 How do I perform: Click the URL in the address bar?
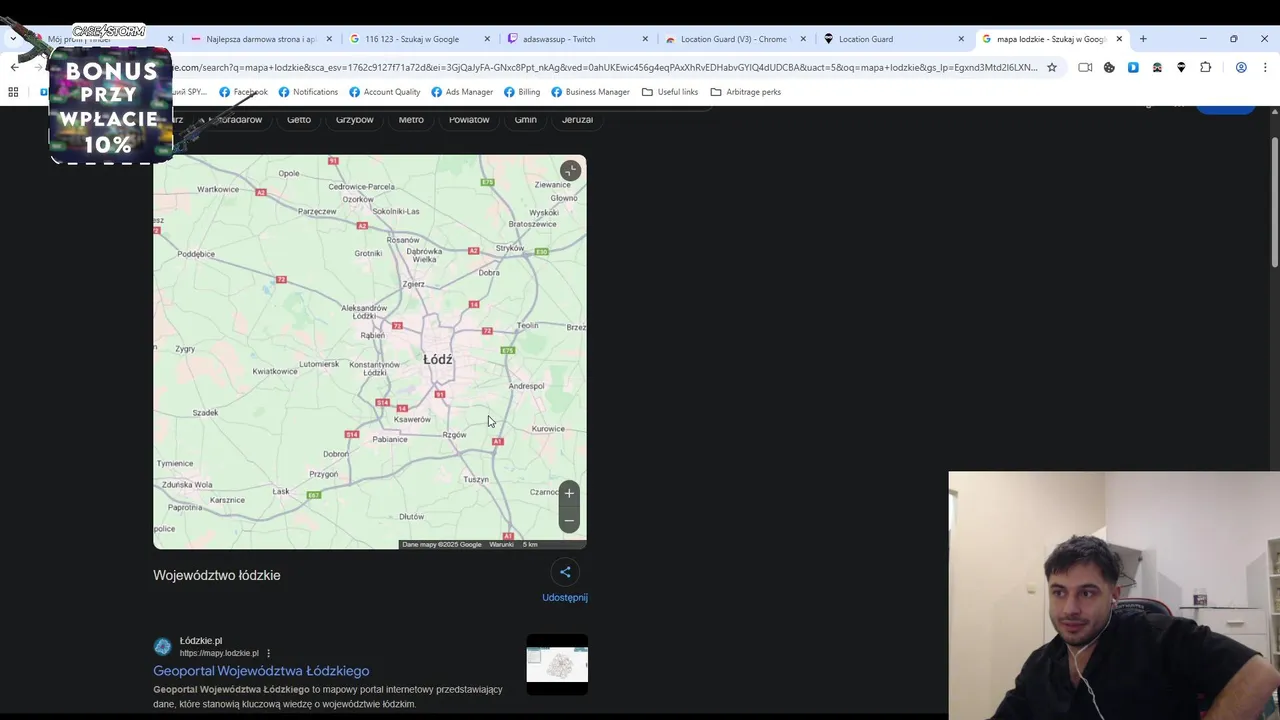(605, 67)
